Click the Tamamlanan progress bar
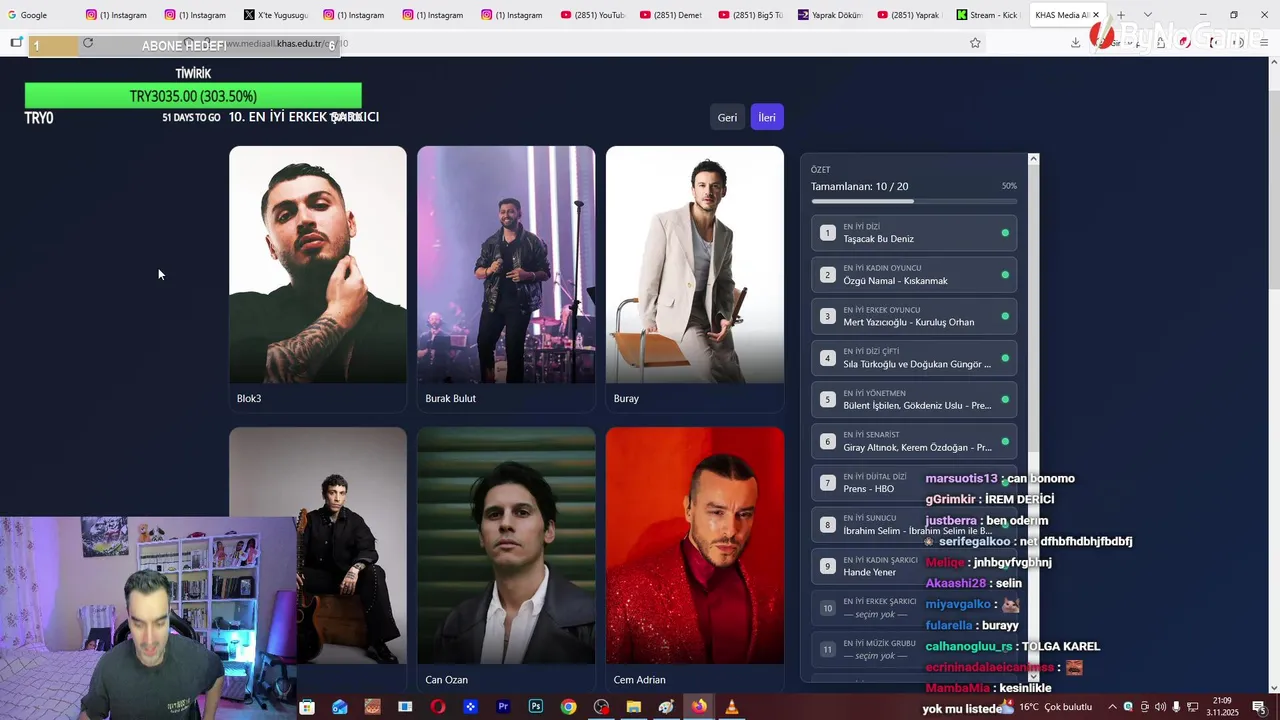The width and height of the screenshot is (1280, 720). tap(914, 201)
